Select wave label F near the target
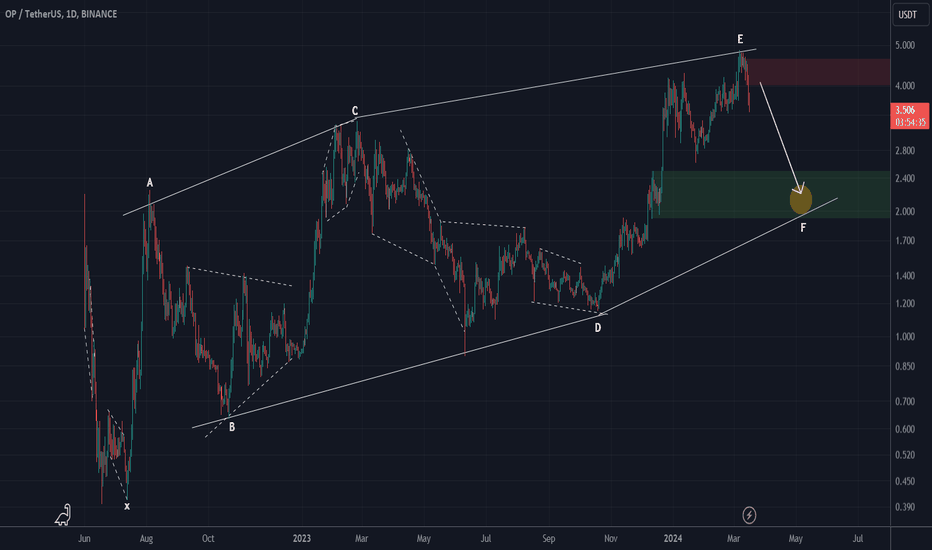The width and height of the screenshot is (932, 550). point(803,228)
